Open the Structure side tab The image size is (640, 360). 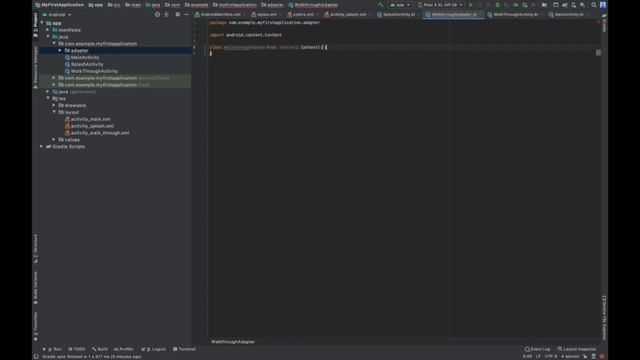coord(36,248)
